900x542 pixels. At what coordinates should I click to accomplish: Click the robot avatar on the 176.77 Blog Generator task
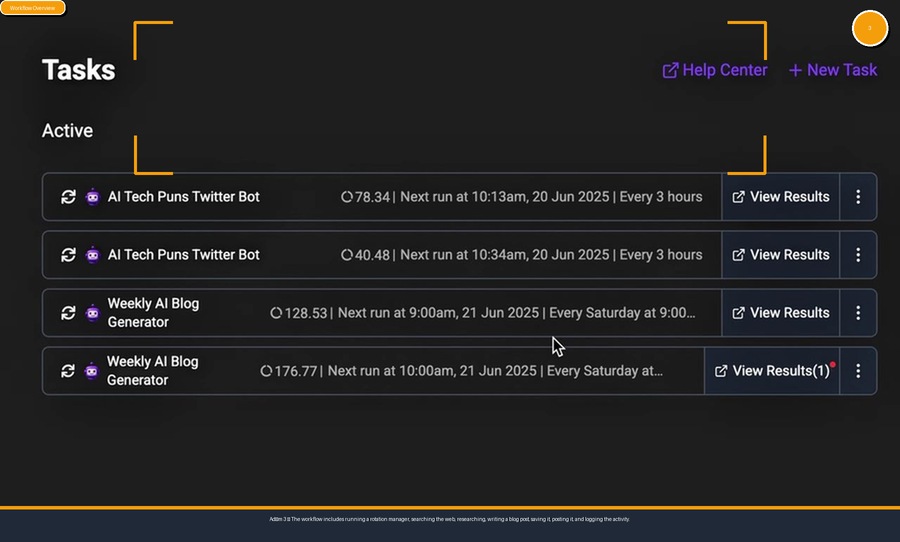[92, 371]
